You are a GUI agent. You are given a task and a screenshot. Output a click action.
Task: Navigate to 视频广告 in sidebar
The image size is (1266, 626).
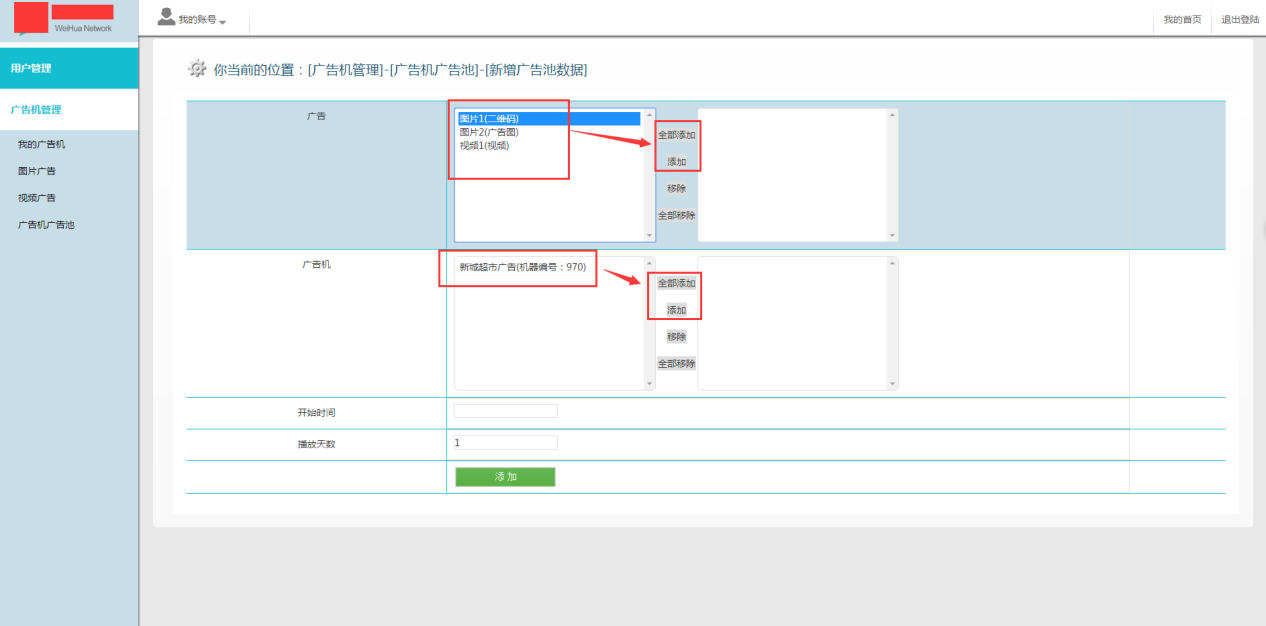[x=37, y=198]
